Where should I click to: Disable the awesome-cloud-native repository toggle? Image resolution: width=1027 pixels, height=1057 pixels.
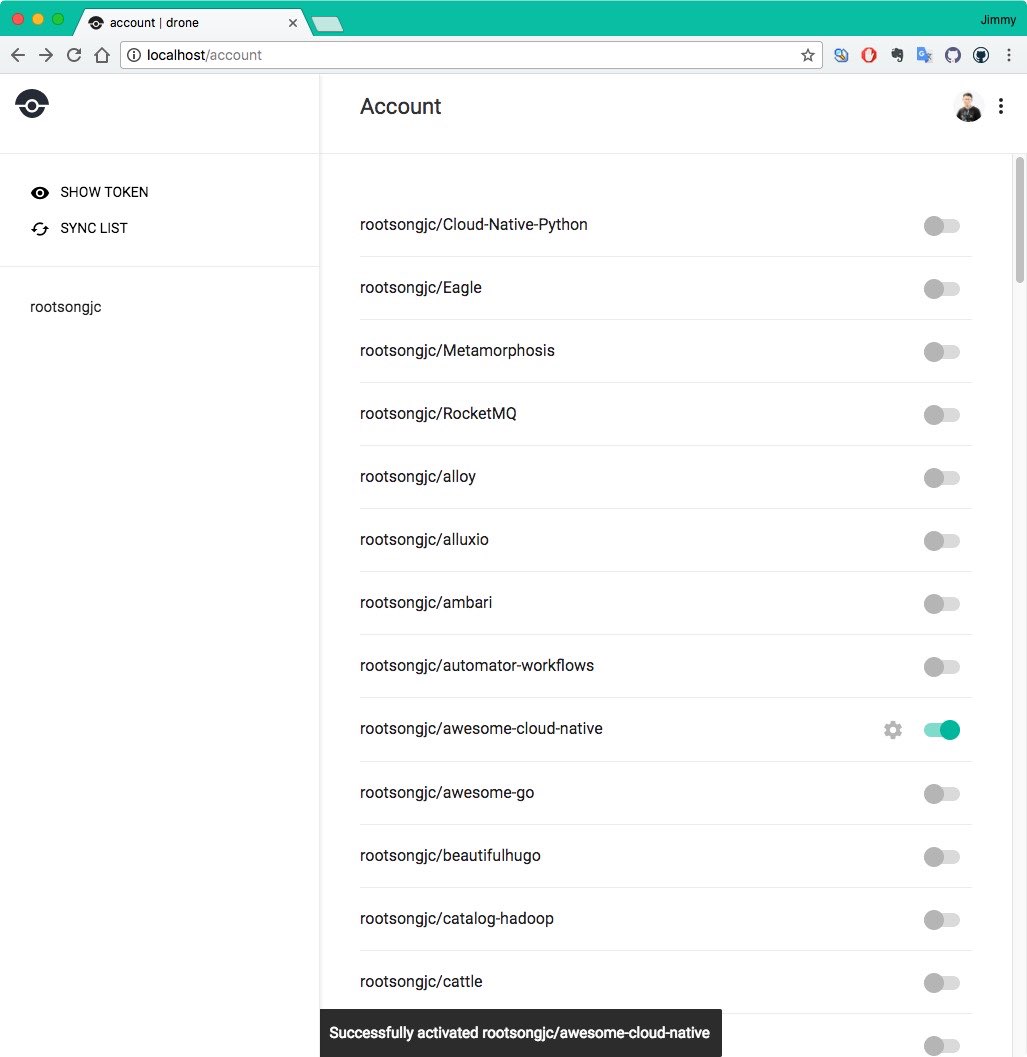[x=941, y=730]
